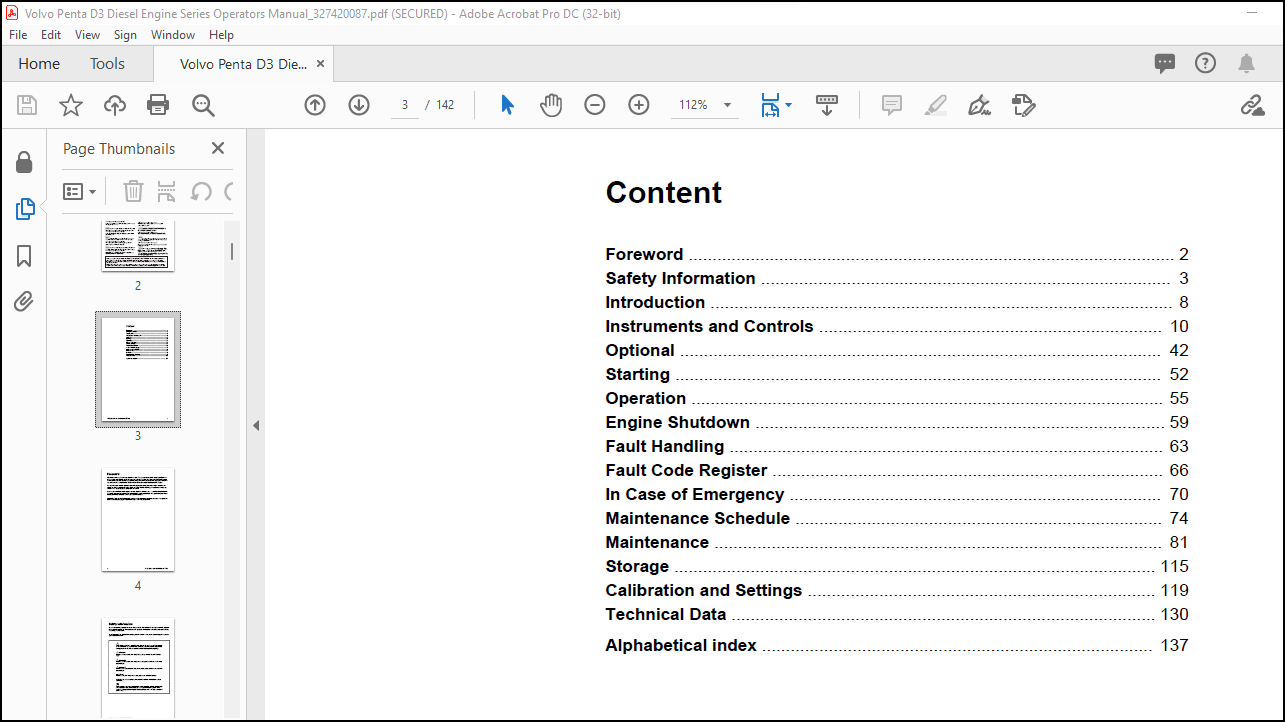
Task: Zoom out with minus icon
Action: pos(595,105)
